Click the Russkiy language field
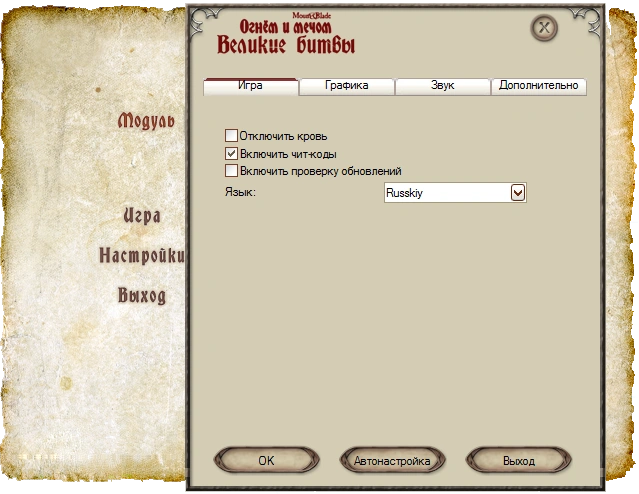This screenshot has width=639, height=494. click(455, 192)
